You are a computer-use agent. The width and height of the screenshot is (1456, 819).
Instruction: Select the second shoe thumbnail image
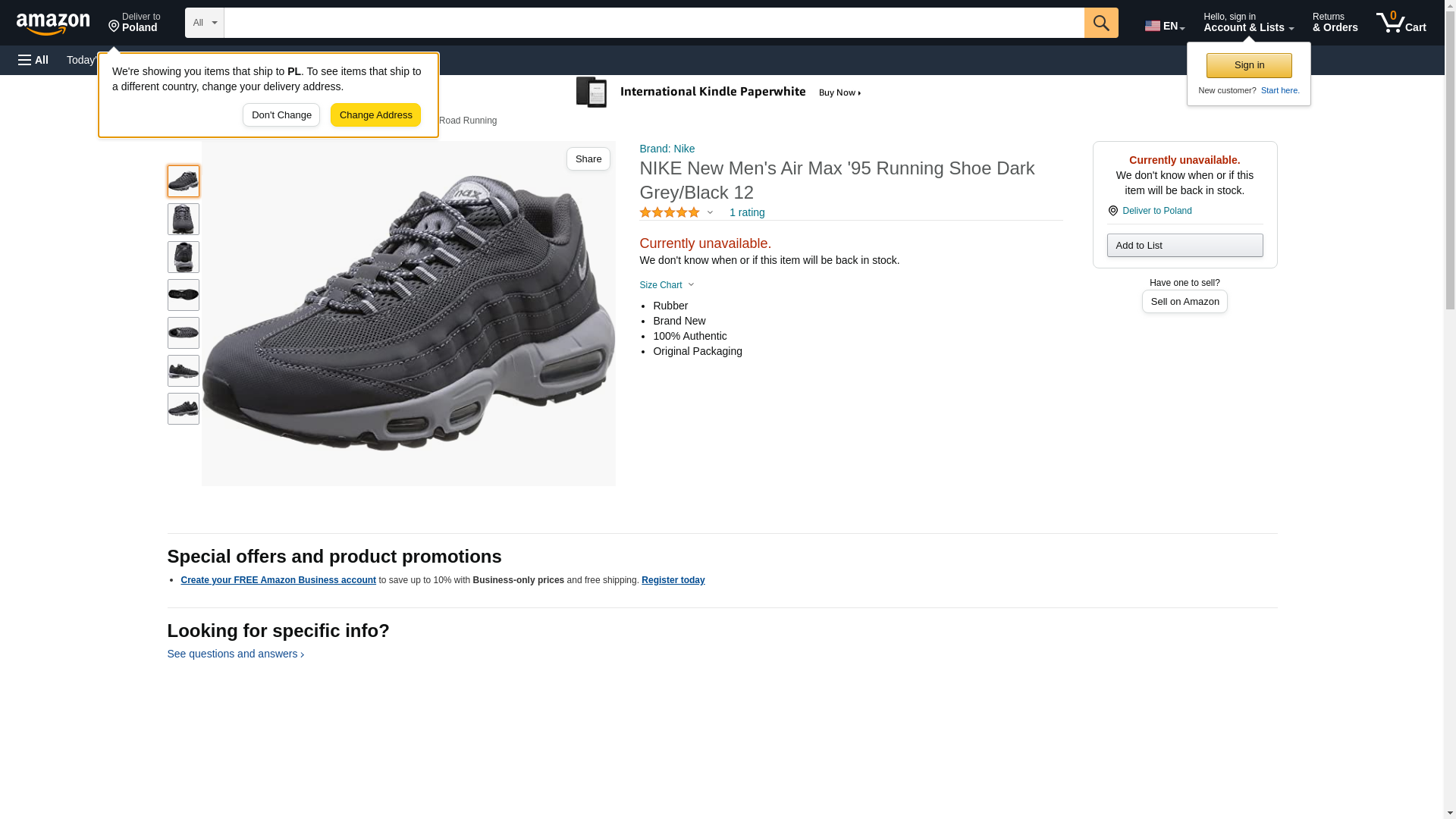(183, 219)
